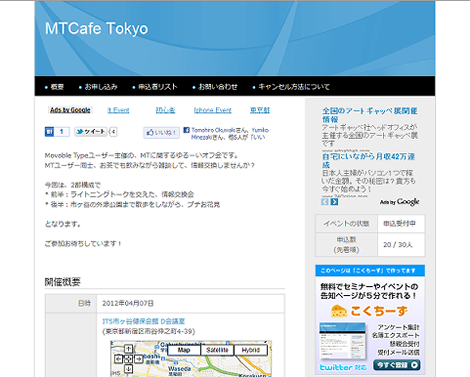Follow the 東京都 ad link
470x377 pixels.
pyautogui.click(x=260, y=110)
